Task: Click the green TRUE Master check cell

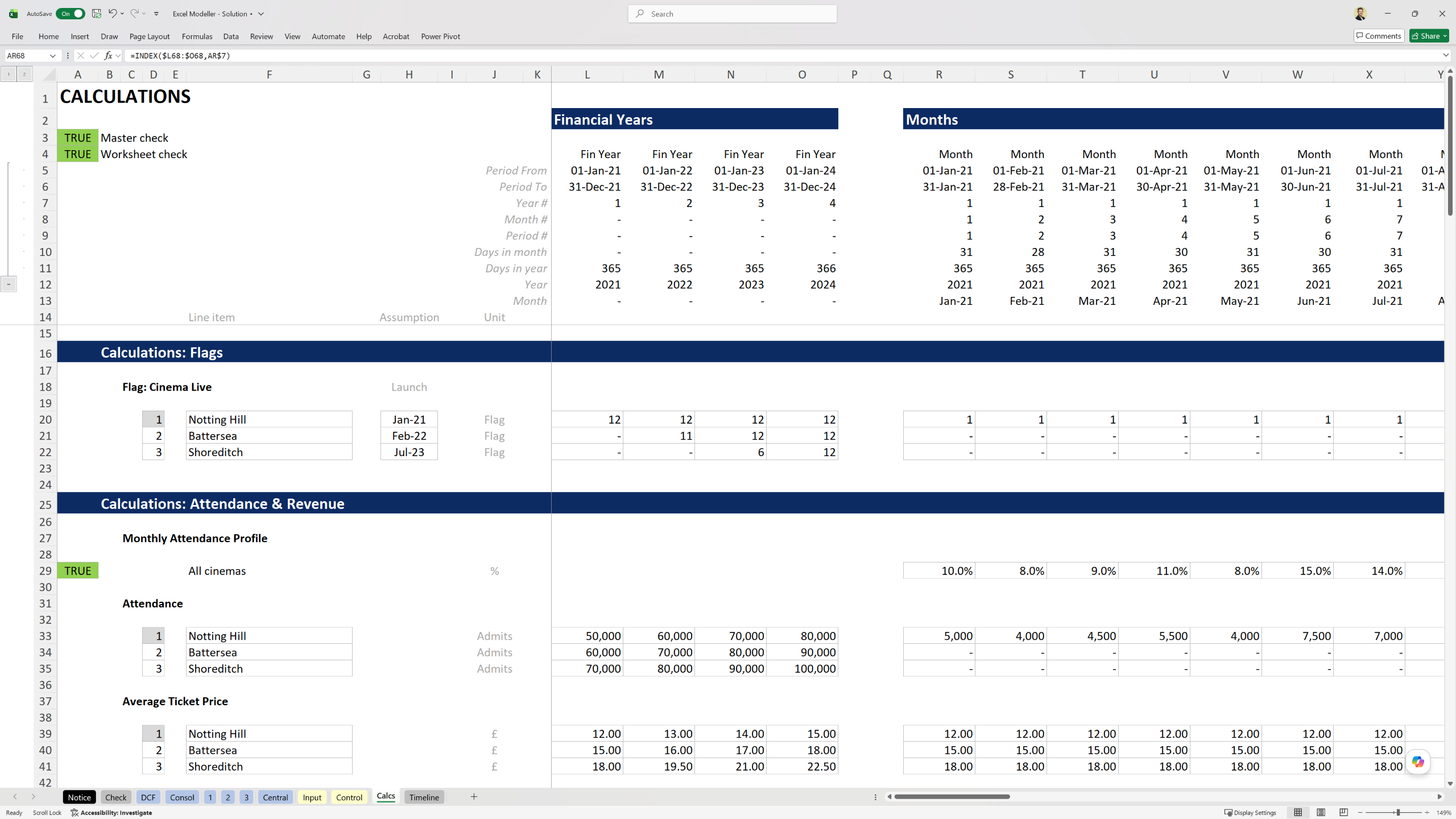Action: [x=78, y=138]
